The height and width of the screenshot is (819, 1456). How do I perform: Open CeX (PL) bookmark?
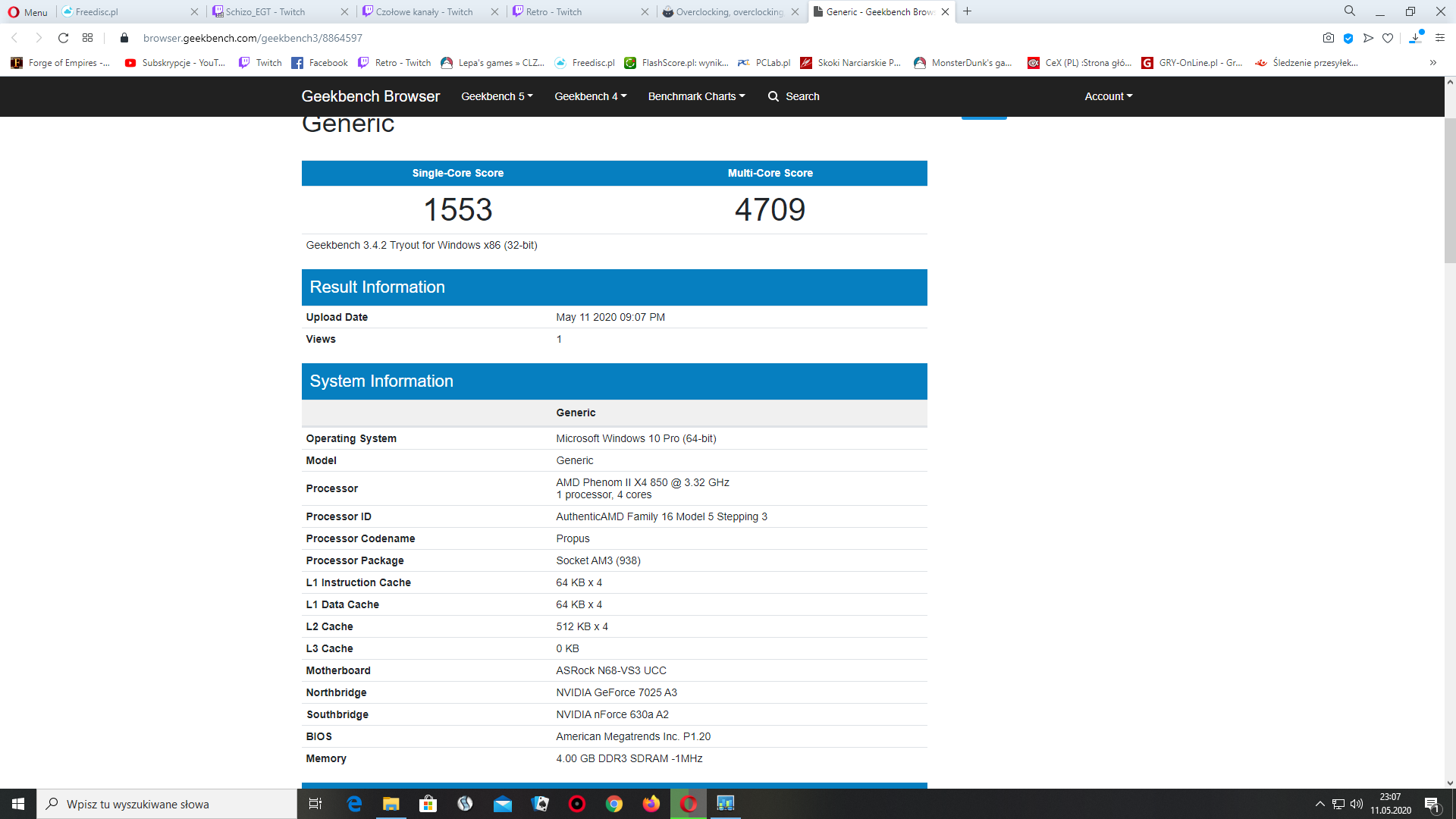click(1080, 63)
